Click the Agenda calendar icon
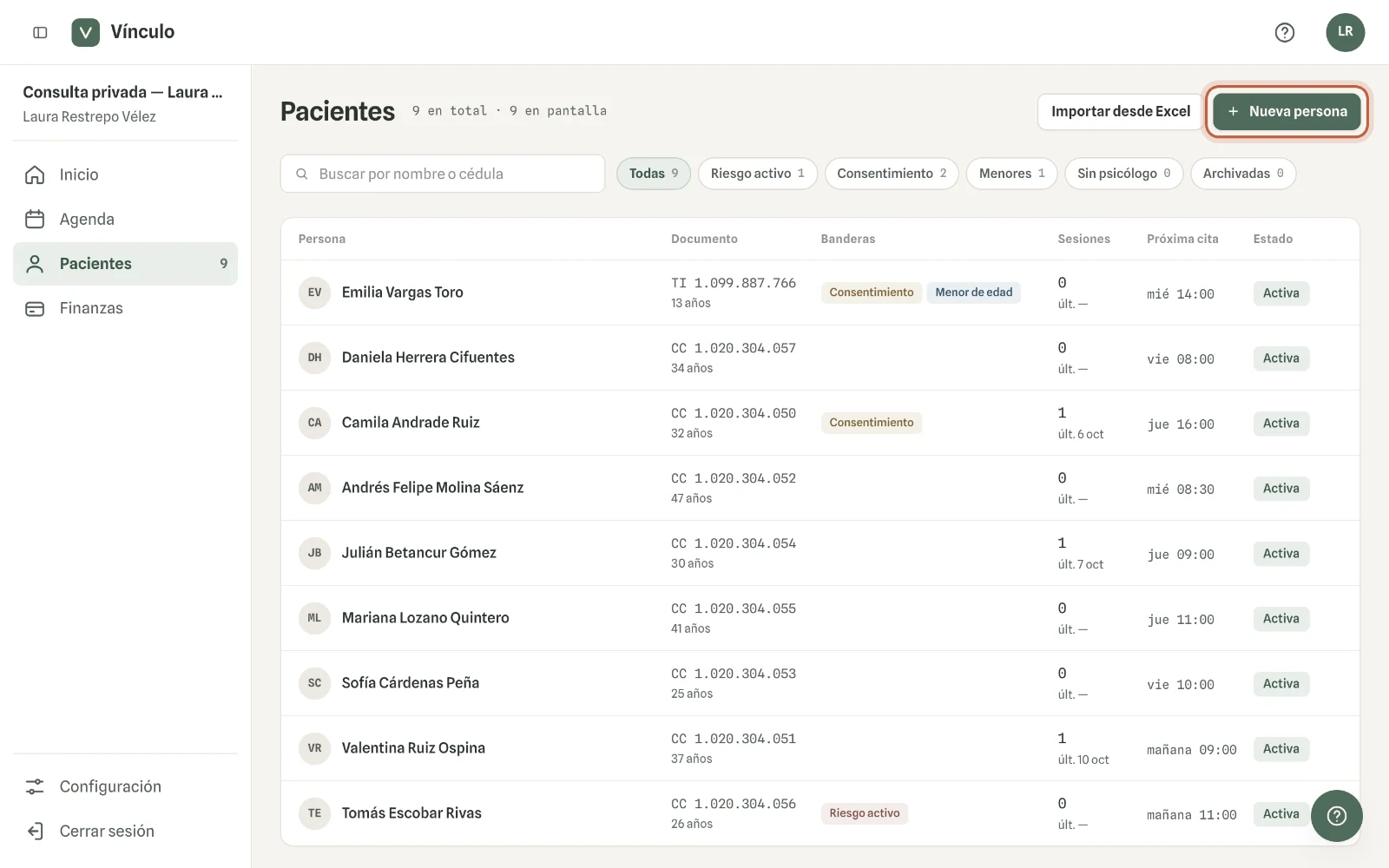Image resolution: width=1389 pixels, height=868 pixels. coord(35,219)
